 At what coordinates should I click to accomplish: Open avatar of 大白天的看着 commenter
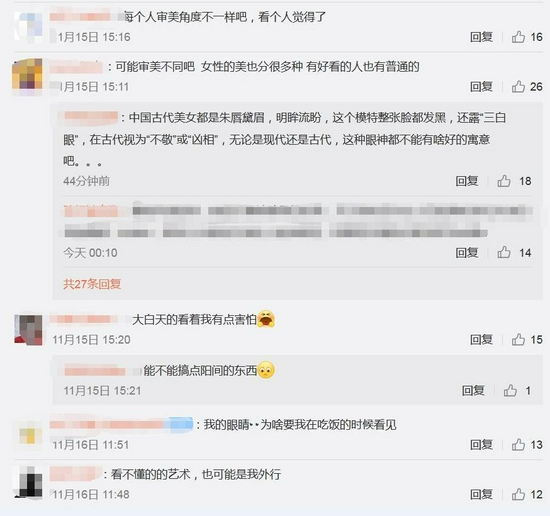(28, 330)
